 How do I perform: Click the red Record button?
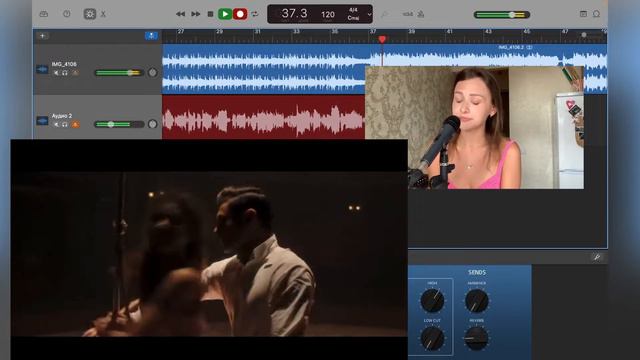tap(240, 14)
